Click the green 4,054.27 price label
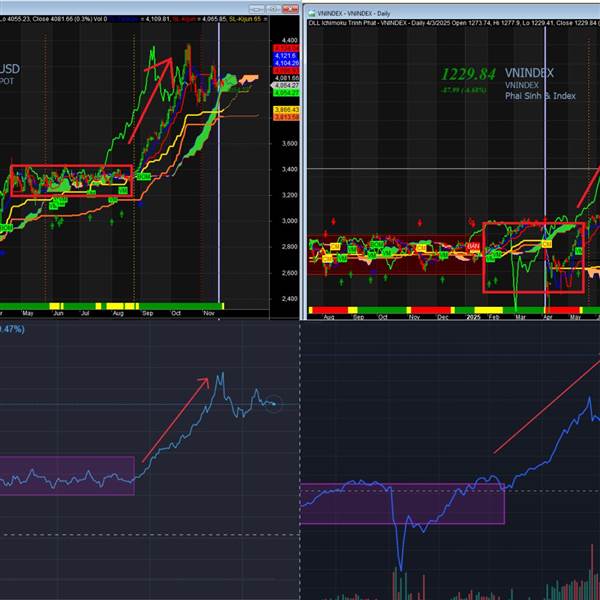This screenshot has width=600, height=600. point(286,93)
